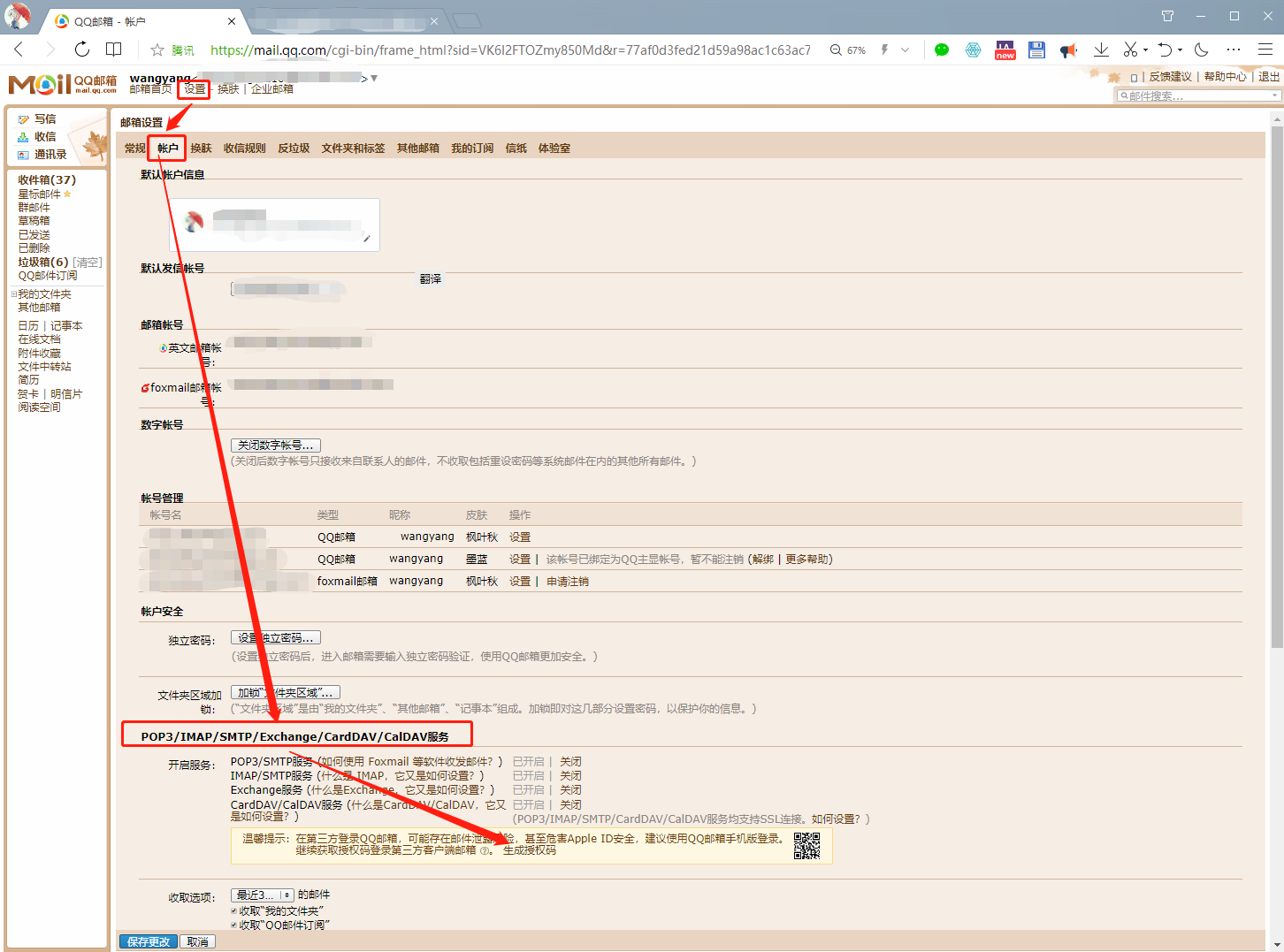
Task: Click the scissors screenshot tool icon
Action: pos(1130,50)
